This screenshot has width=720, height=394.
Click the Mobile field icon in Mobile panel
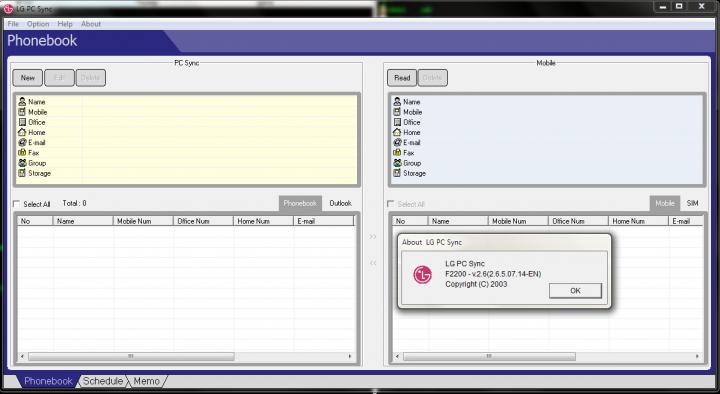[397, 112]
